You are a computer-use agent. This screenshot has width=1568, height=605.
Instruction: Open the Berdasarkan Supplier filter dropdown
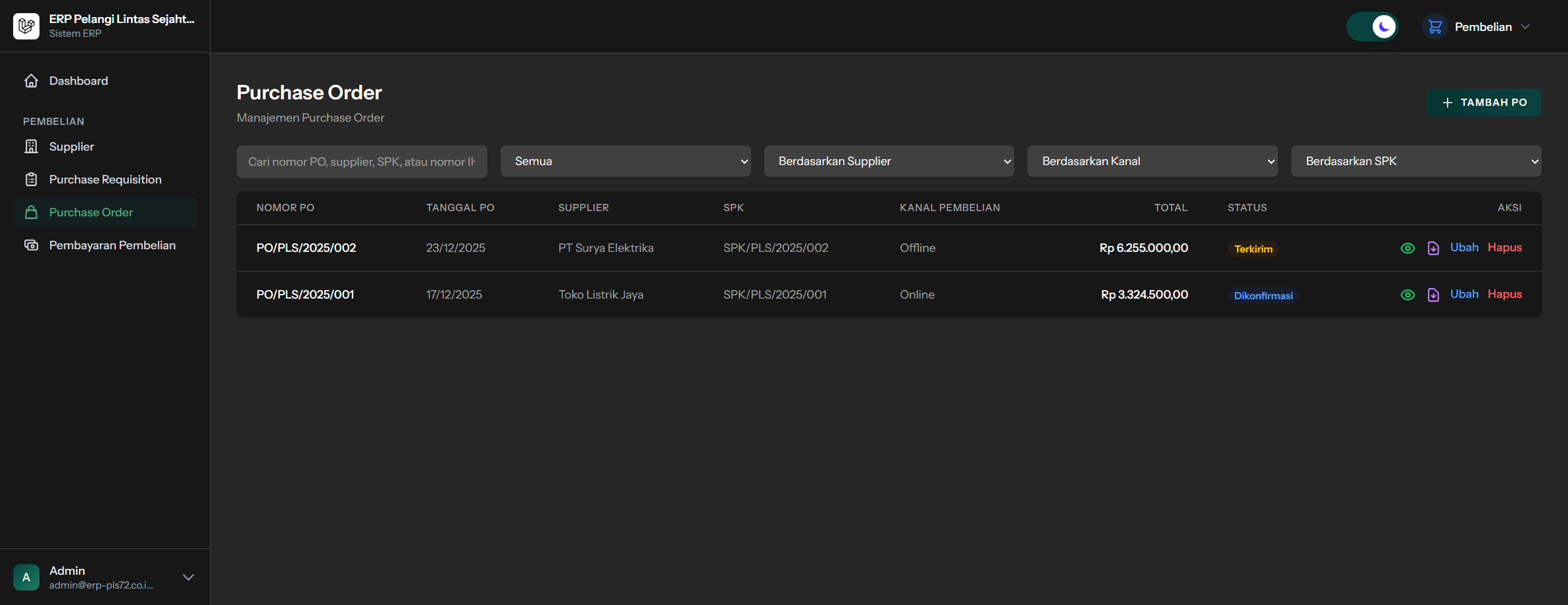889,161
